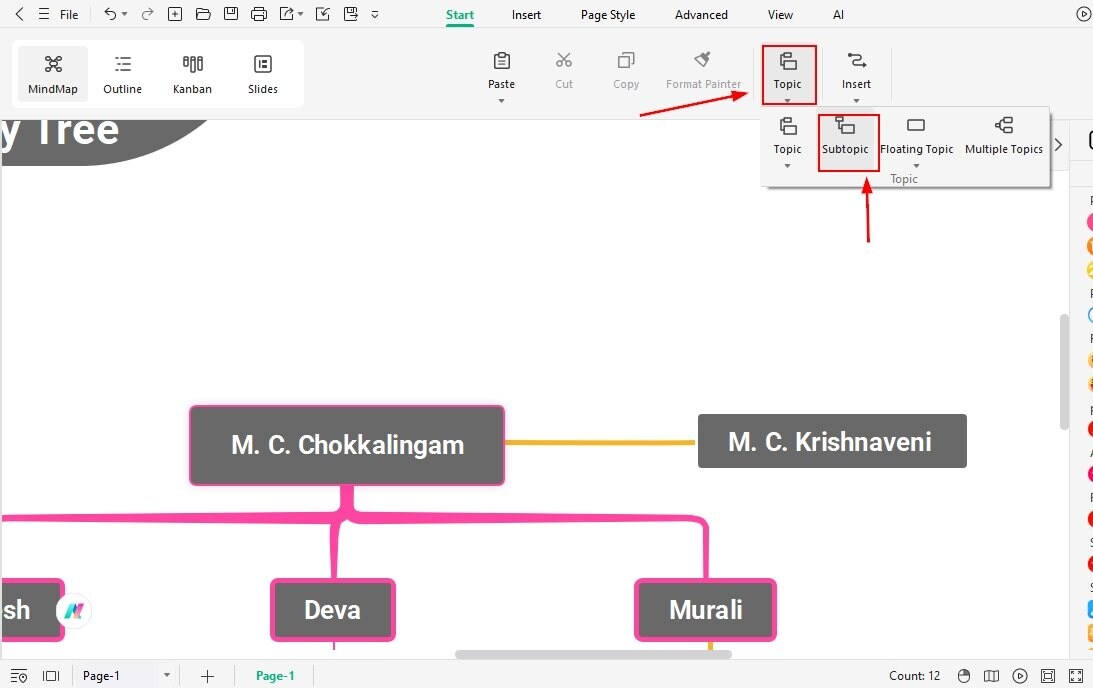Image resolution: width=1093 pixels, height=688 pixels.
Task: Expand the Insert button dropdown arrow
Action: pos(856,99)
